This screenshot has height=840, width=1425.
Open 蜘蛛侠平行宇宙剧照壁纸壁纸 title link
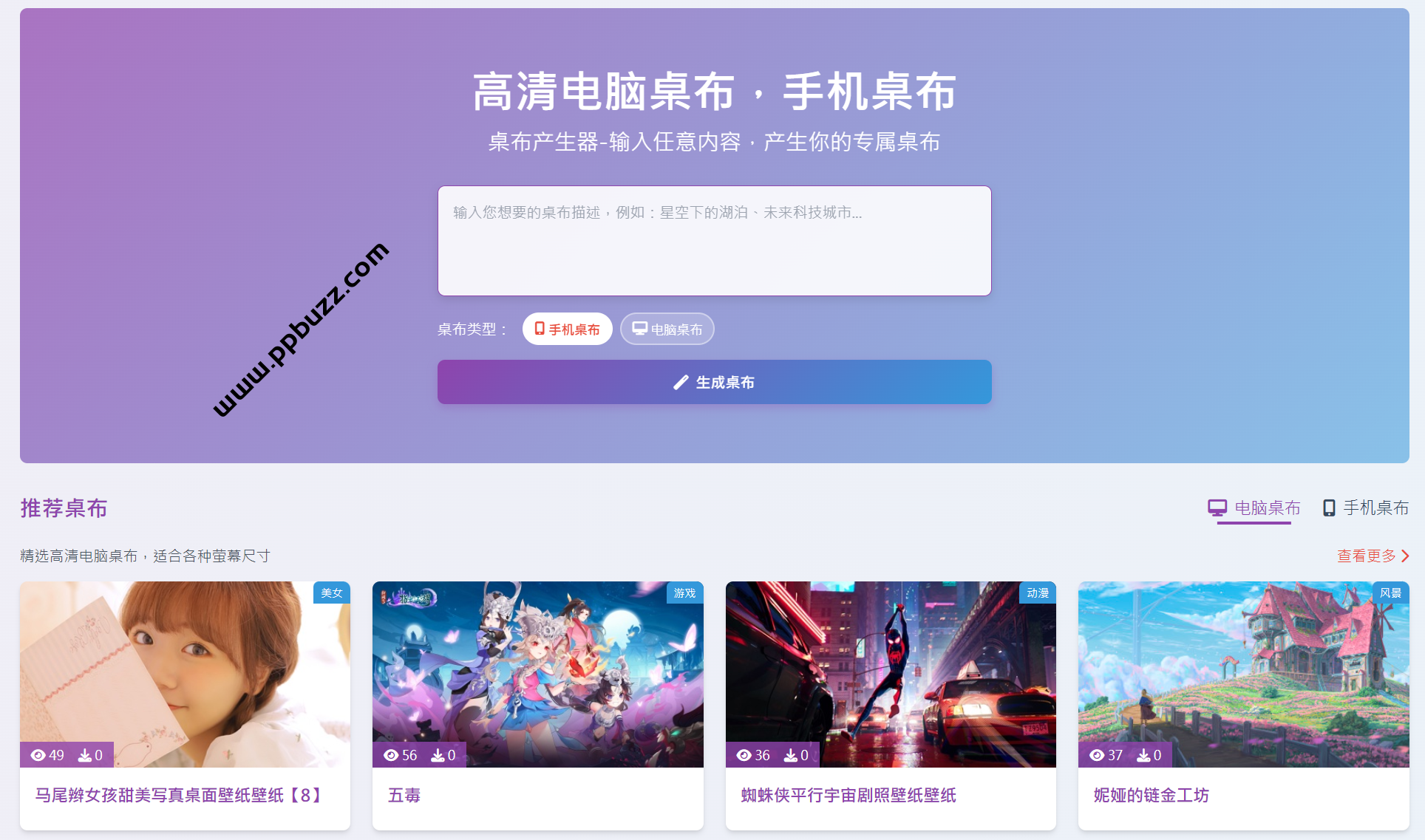[848, 795]
